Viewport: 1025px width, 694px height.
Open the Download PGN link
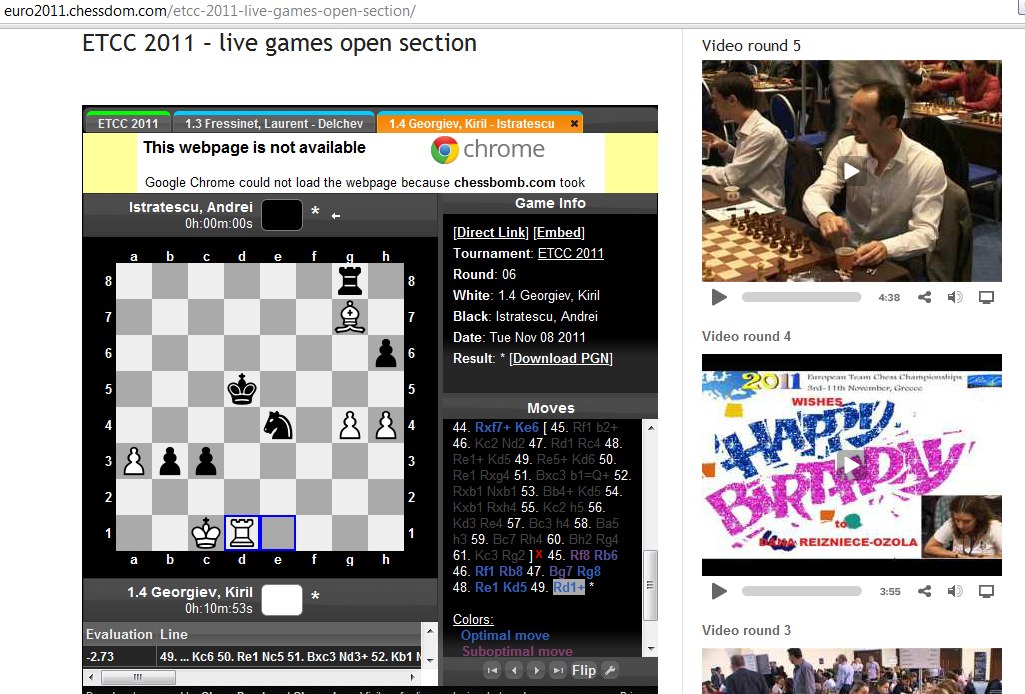560,358
